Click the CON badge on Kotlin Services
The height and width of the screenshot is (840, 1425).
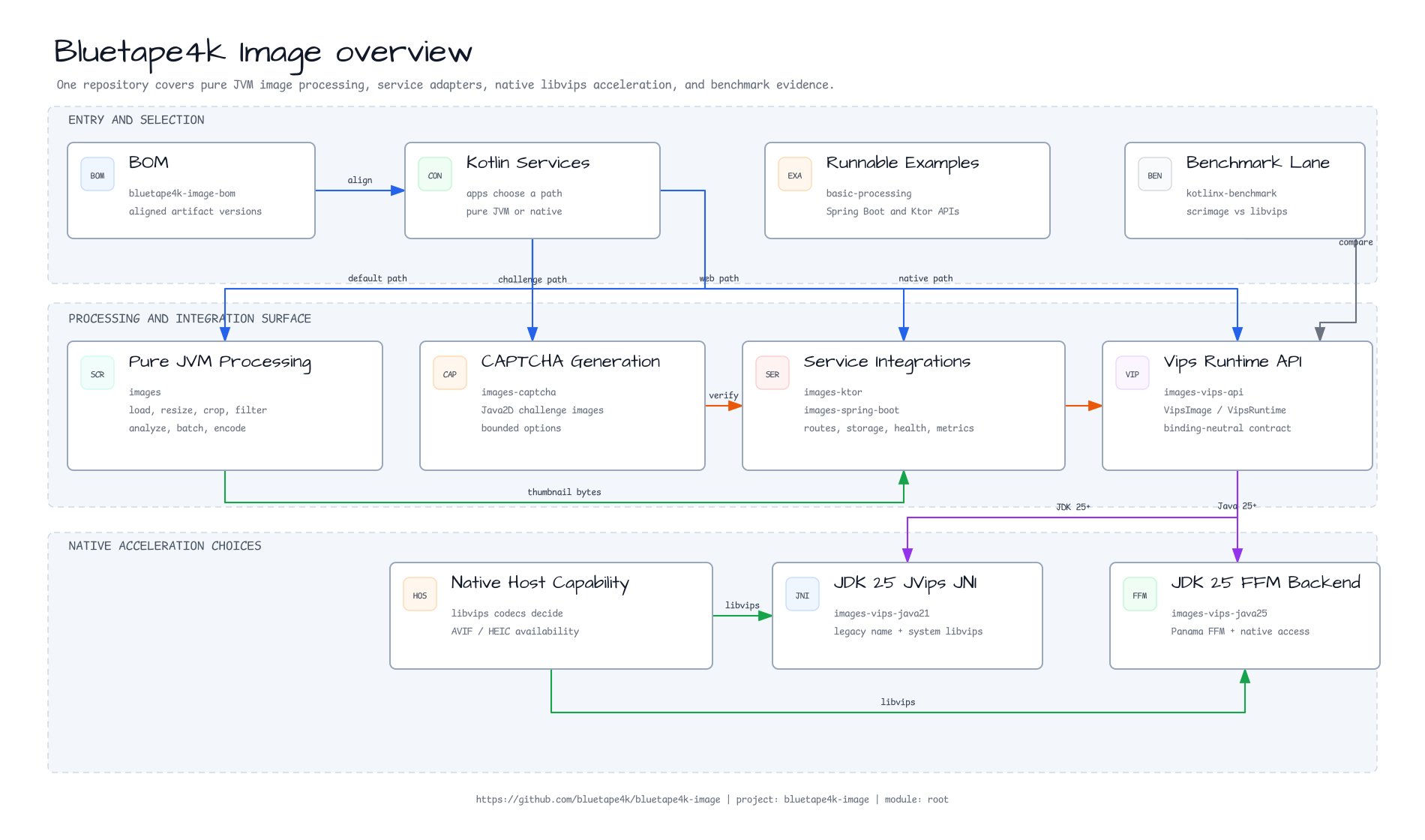[x=435, y=174]
